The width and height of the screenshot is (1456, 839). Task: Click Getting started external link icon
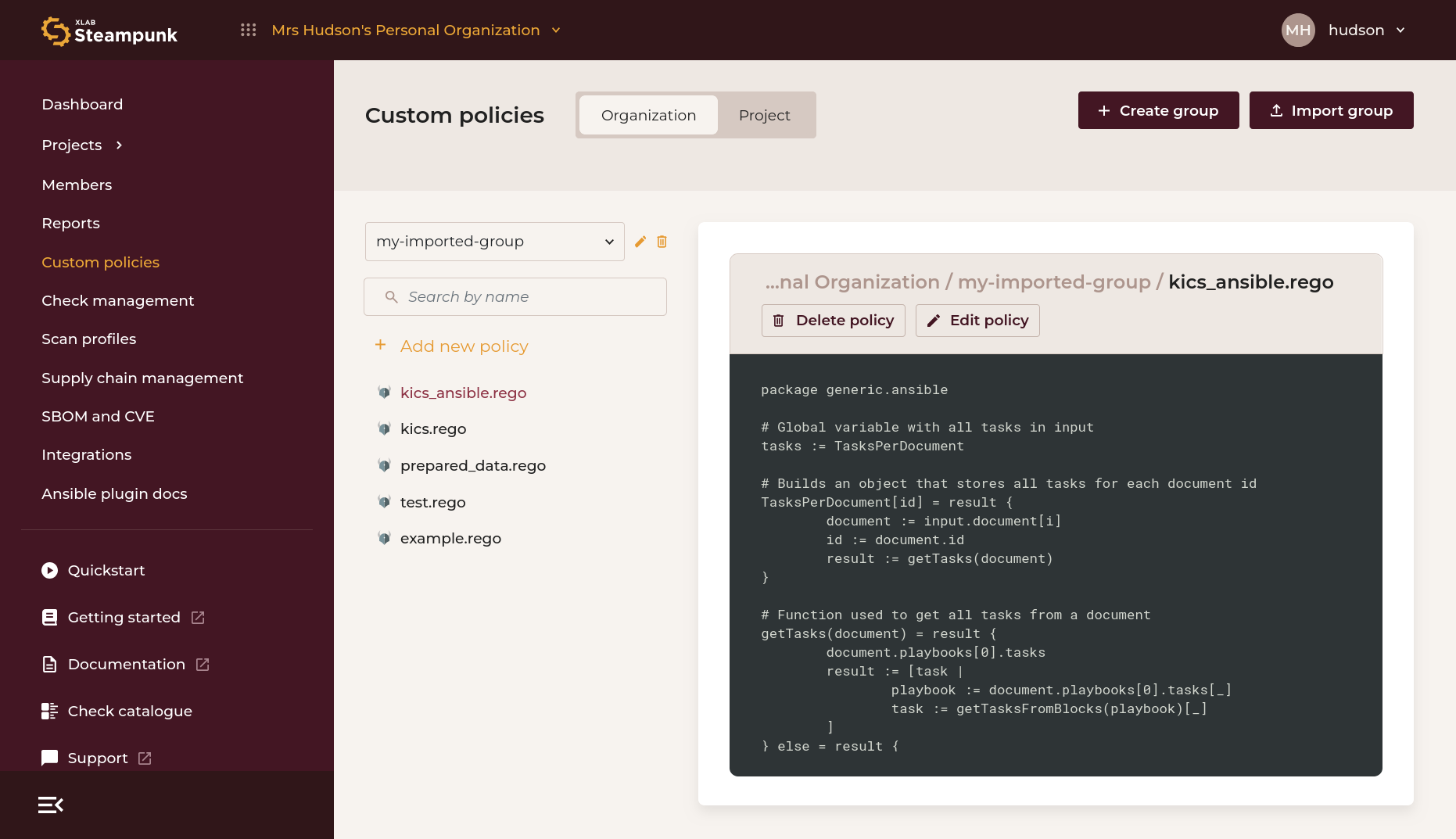click(199, 618)
